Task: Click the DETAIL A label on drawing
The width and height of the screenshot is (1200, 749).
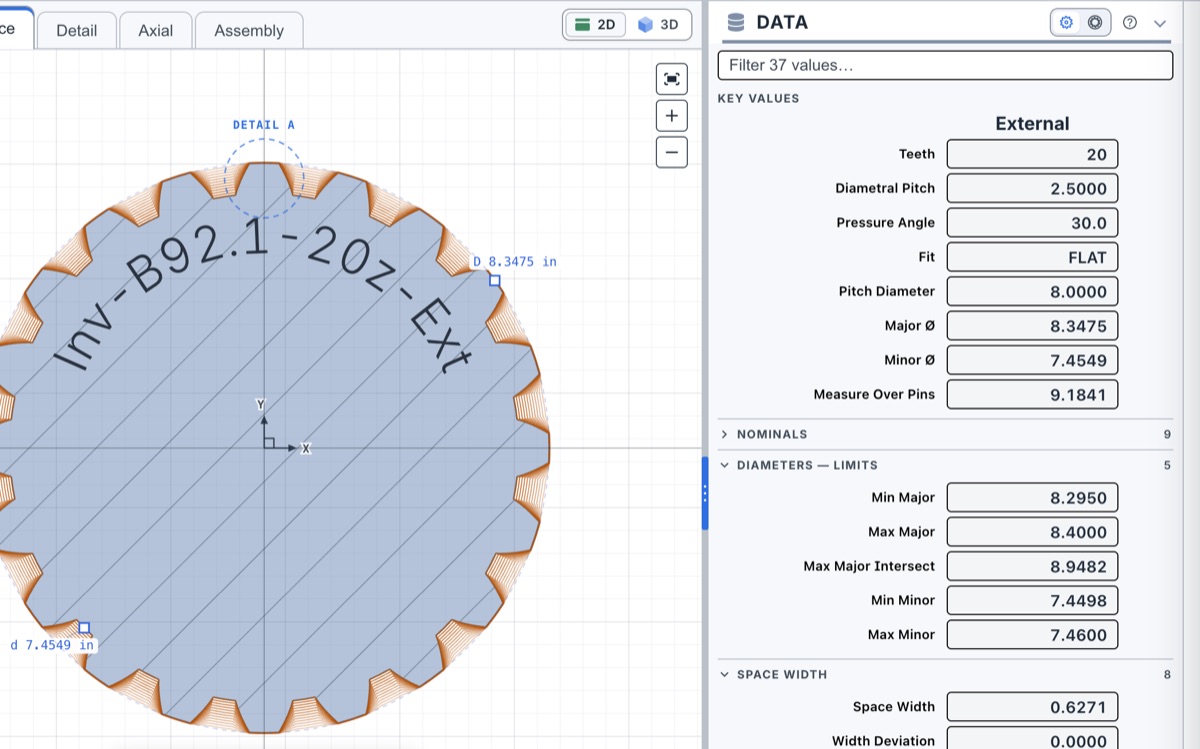Action: tap(264, 125)
